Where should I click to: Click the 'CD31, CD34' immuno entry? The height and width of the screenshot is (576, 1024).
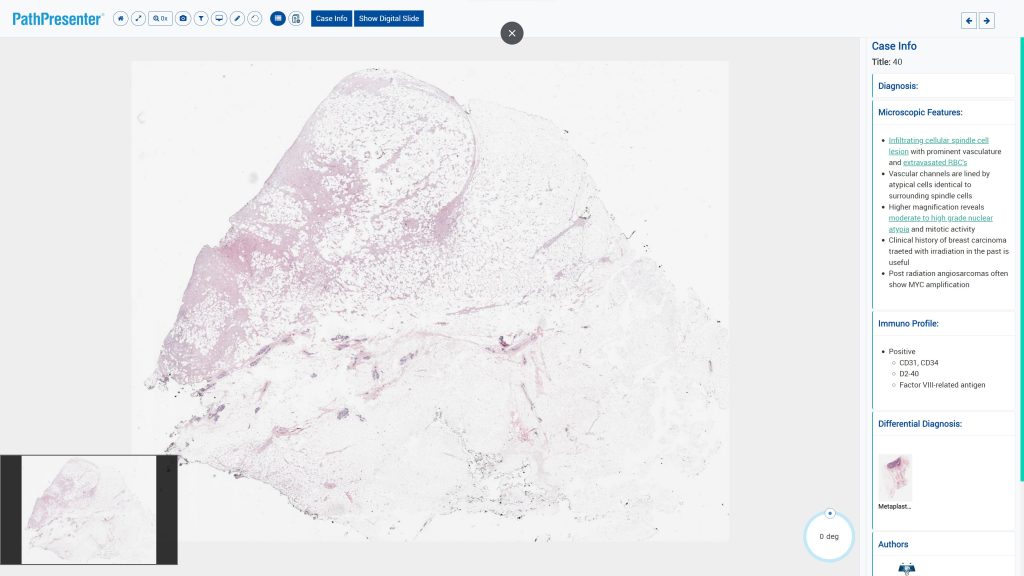pos(919,363)
